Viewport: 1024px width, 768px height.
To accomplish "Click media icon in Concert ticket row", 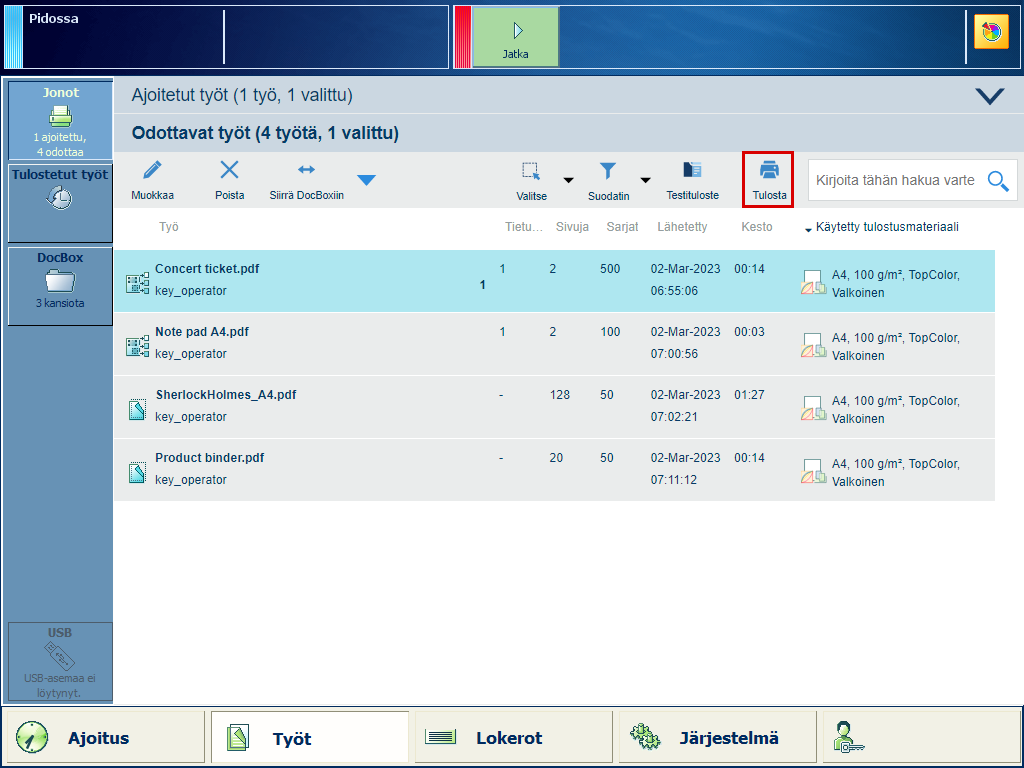I will click(814, 283).
